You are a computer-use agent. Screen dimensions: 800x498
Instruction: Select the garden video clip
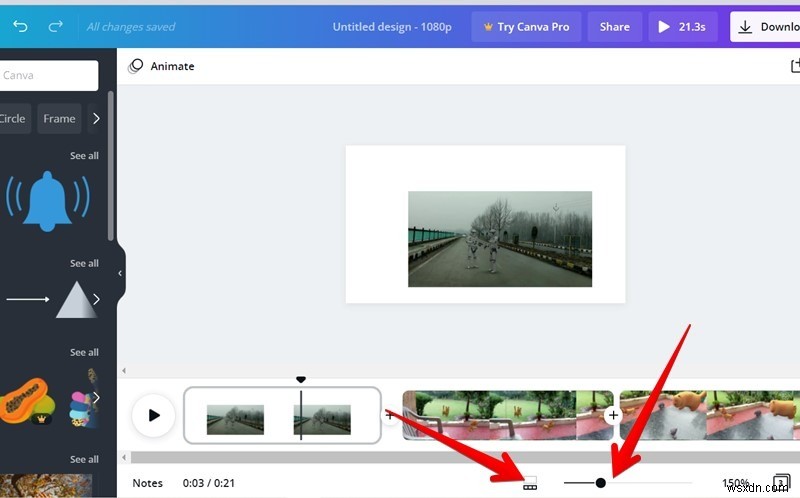[508, 415]
